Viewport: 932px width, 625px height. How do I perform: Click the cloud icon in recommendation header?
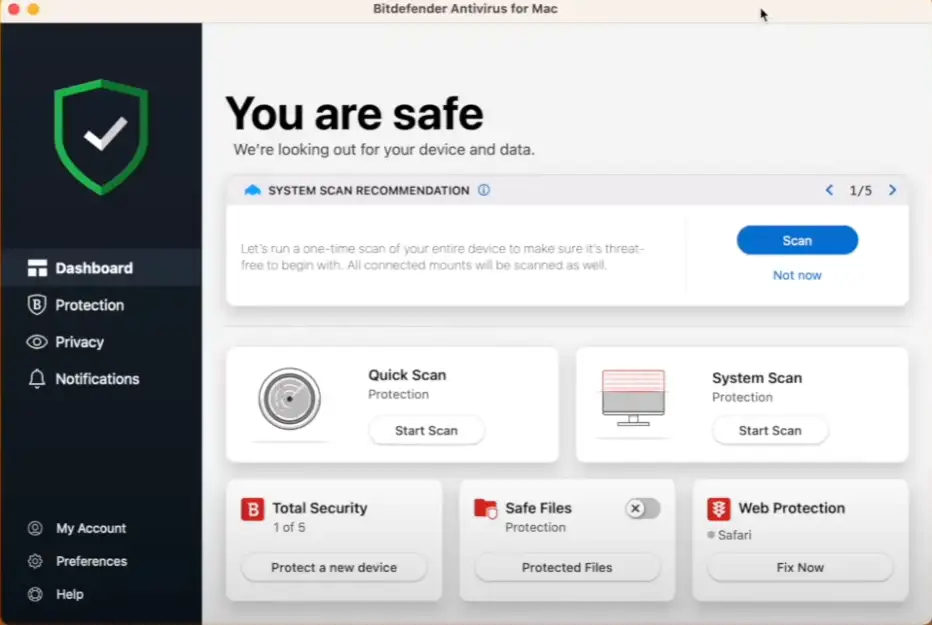tap(252, 190)
